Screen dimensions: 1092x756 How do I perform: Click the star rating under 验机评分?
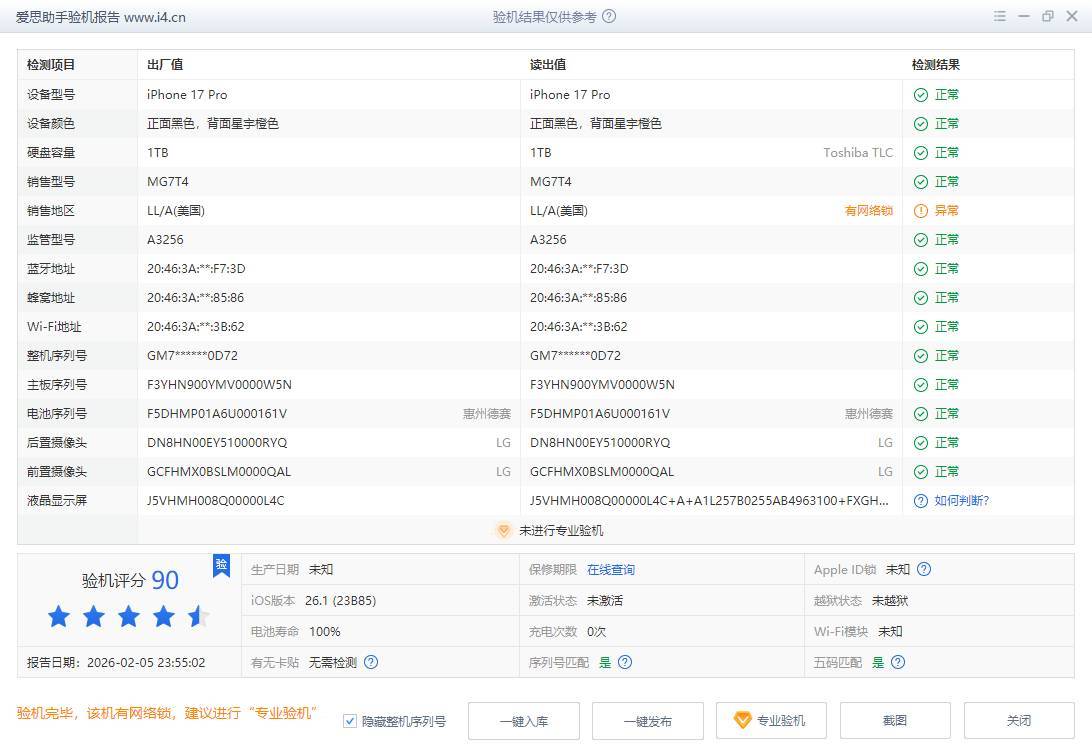(129, 616)
